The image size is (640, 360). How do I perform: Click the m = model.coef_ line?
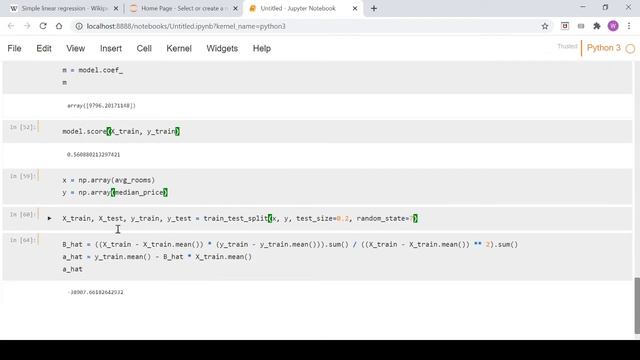[x=92, y=70]
